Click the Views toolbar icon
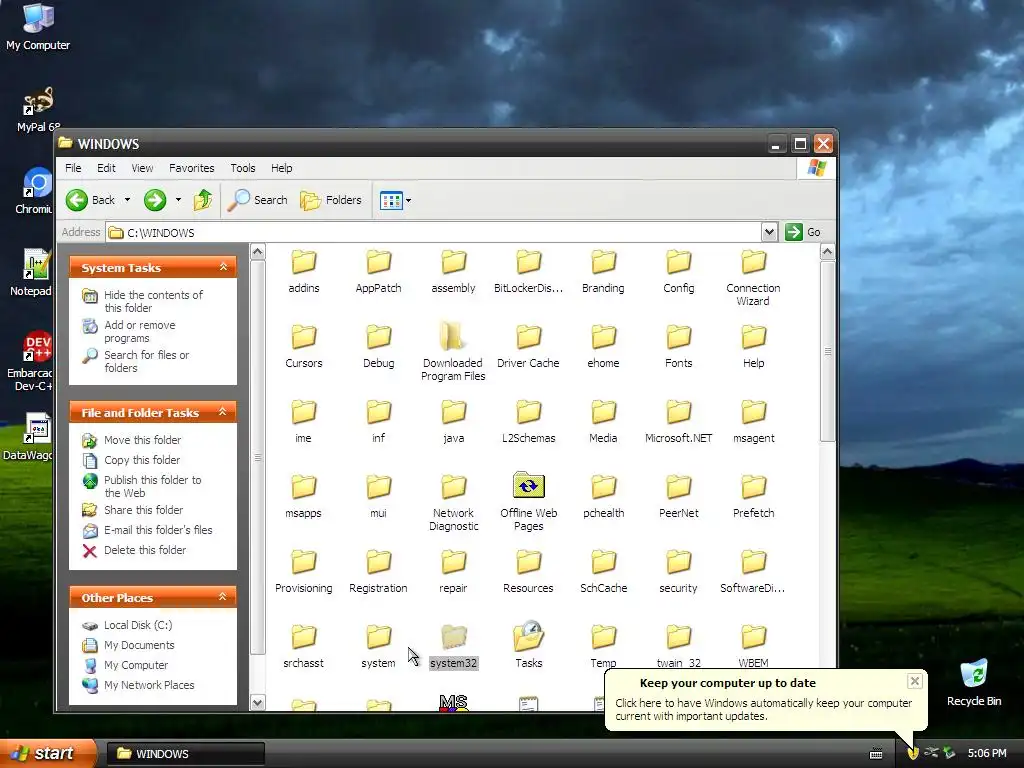This screenshot has height=768, width=1024. 391,200
